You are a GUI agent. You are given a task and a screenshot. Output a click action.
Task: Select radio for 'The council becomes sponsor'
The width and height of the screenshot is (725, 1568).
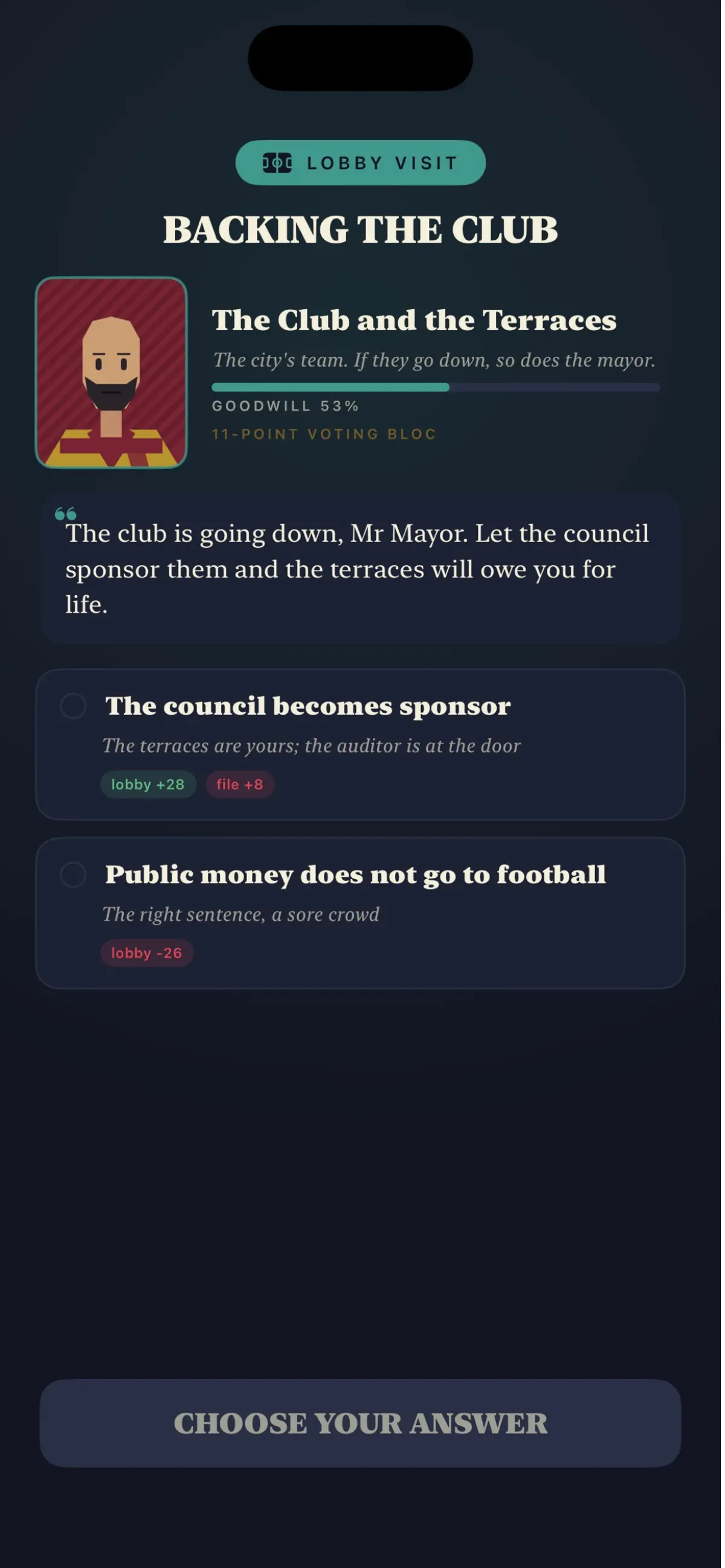pos(73,706)
